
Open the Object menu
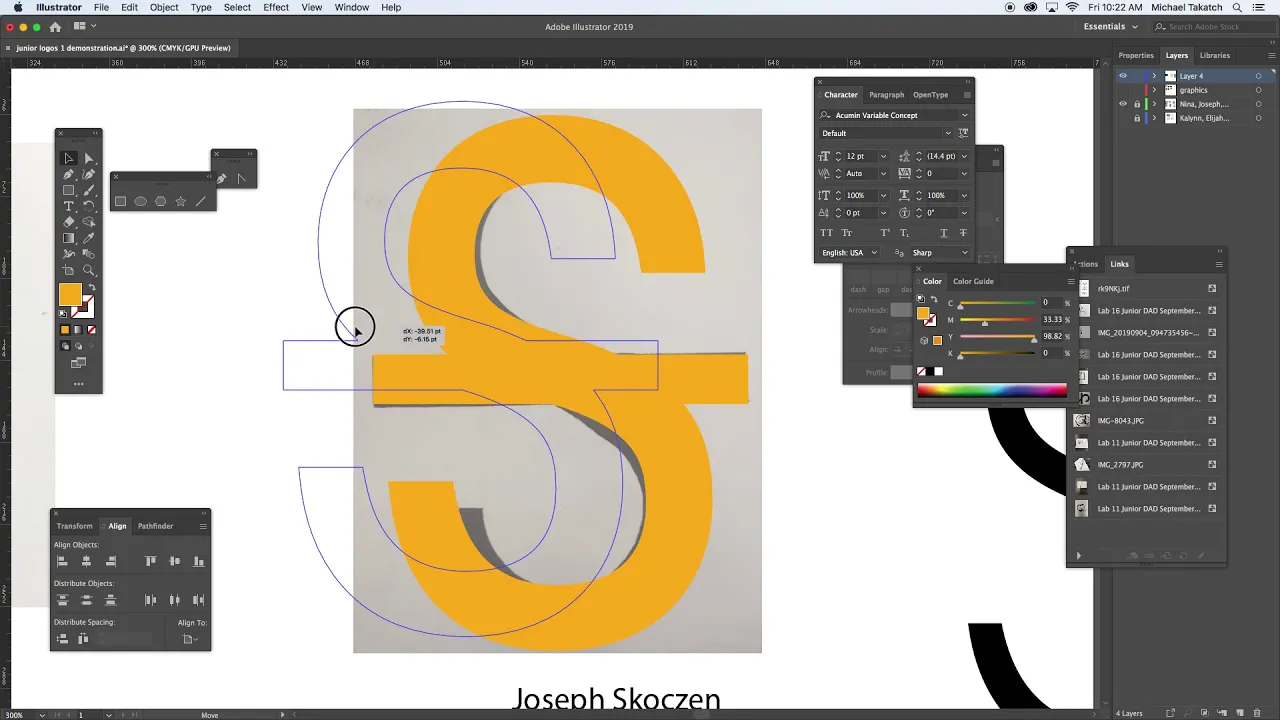click(x=164, y=7)
